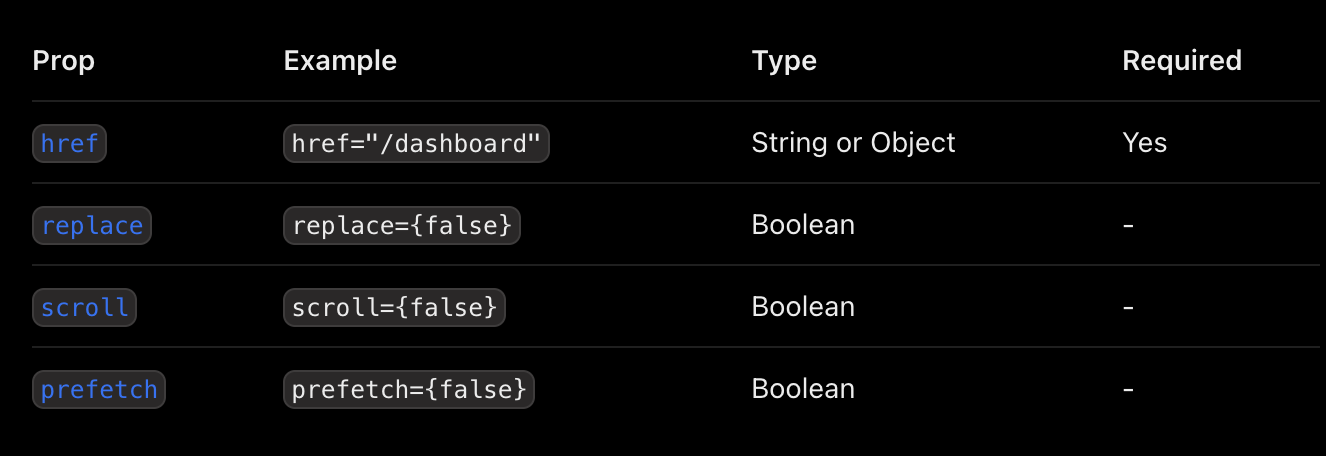This screenshot has width=1326, height=456.
Task: Click the Boolean type in scroll row
Action: (803, 307)
